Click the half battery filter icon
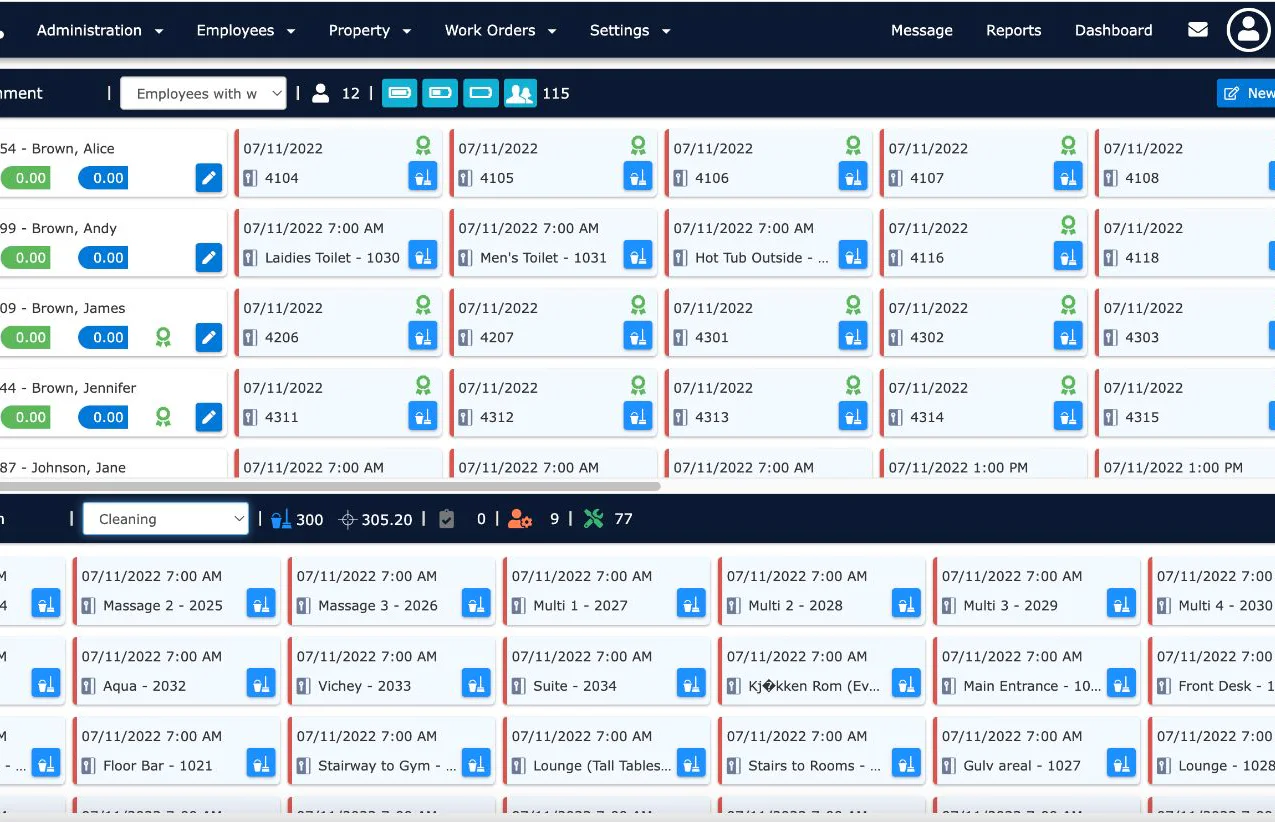 440,93
